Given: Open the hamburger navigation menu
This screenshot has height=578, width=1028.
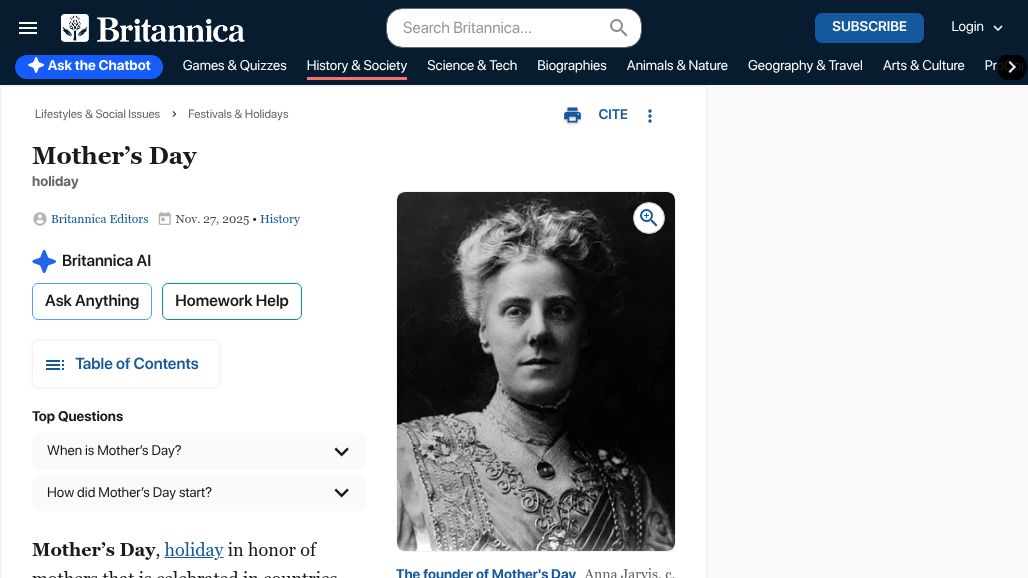Looking at the screenshot, I should pyautogui.click(x=28, y=28).
